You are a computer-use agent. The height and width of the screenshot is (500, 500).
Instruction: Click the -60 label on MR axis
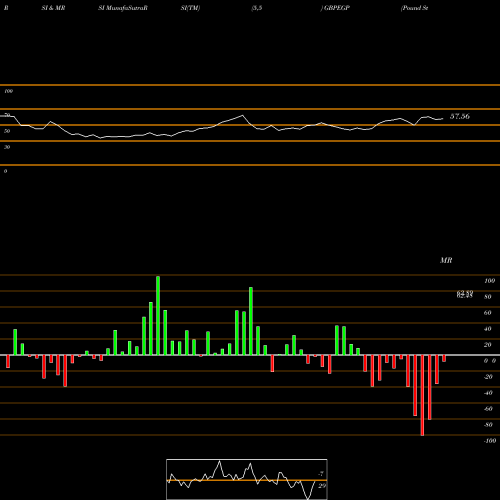[488, 409]
